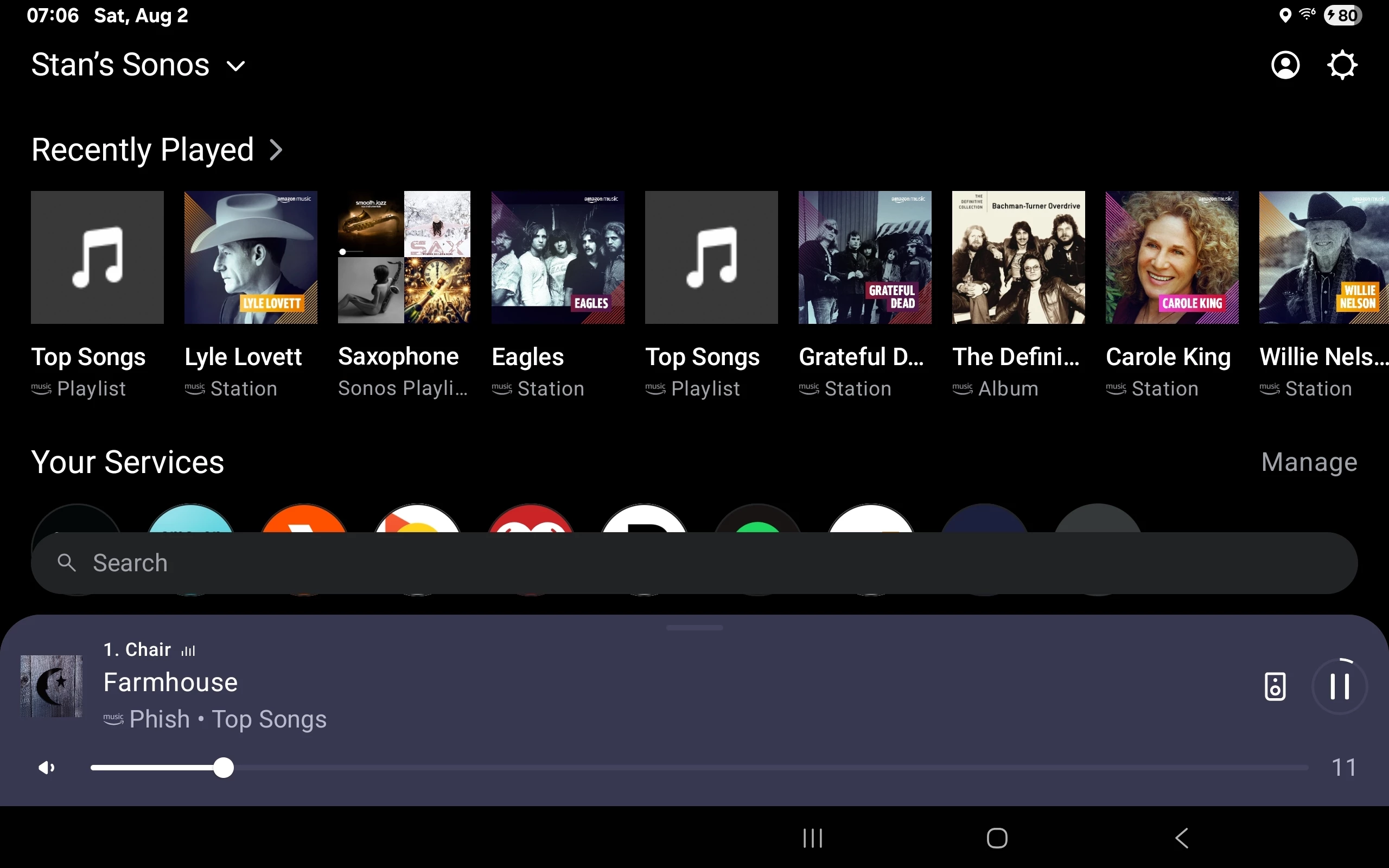Tap the Recently Played heading
The width and height of the screenshot is (1389, 868).
[142, 150]
